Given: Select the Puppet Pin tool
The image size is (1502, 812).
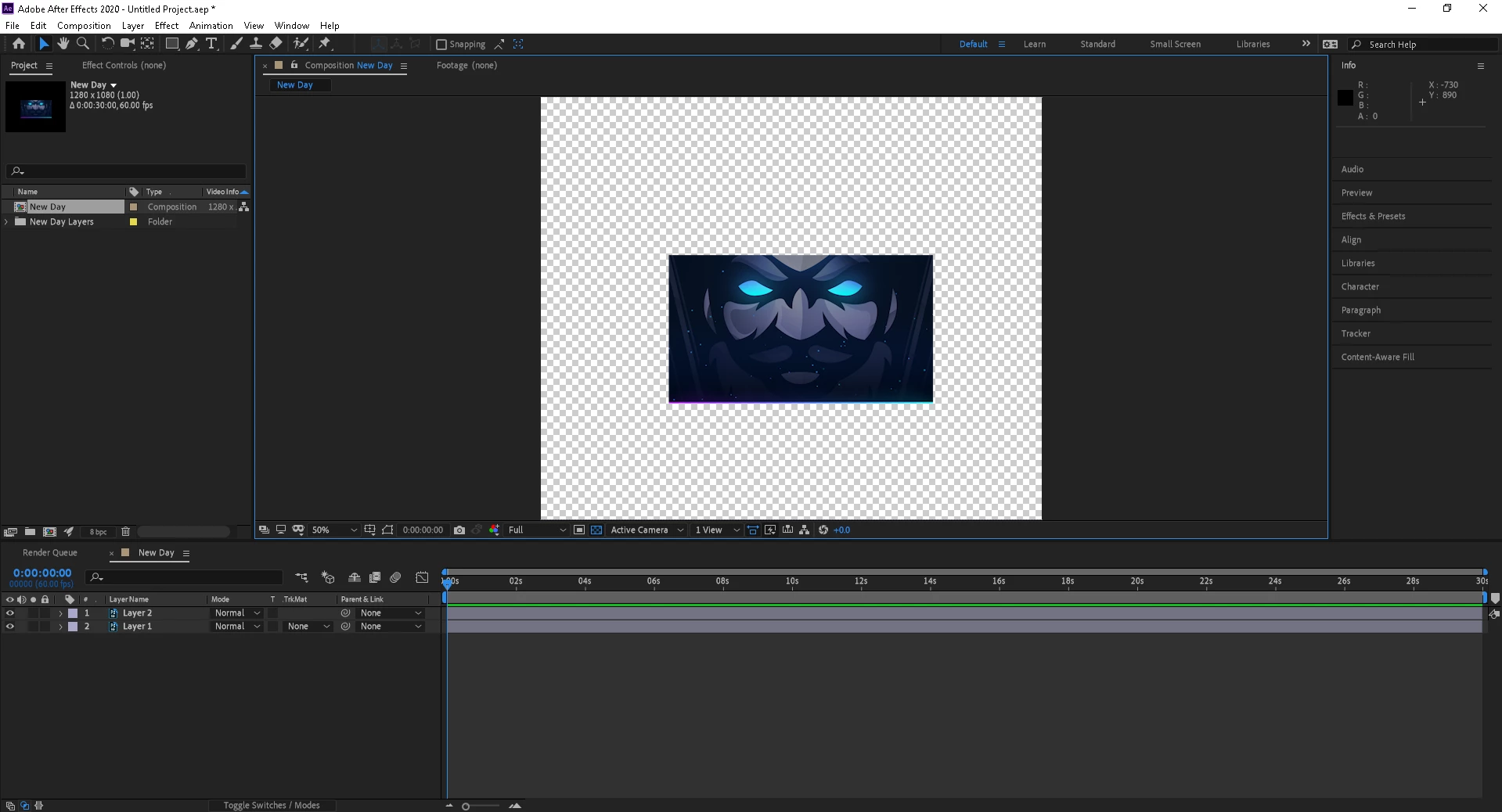Looking at the screenshot, I should pyautogui.click(x=325, y=44).
